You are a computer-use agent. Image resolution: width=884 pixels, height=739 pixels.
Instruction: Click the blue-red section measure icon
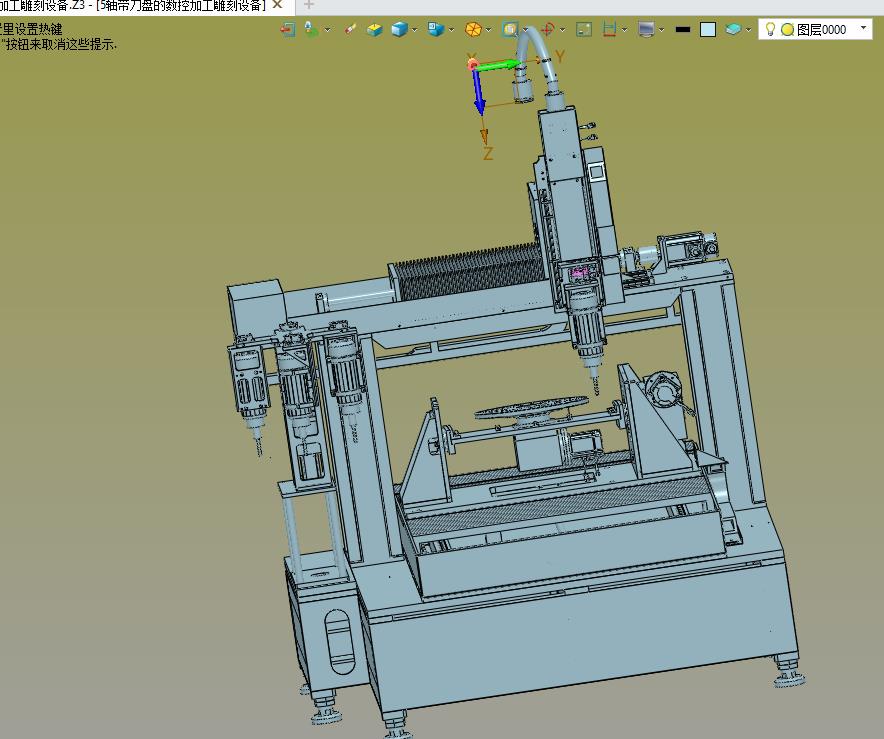click(609, 29)
